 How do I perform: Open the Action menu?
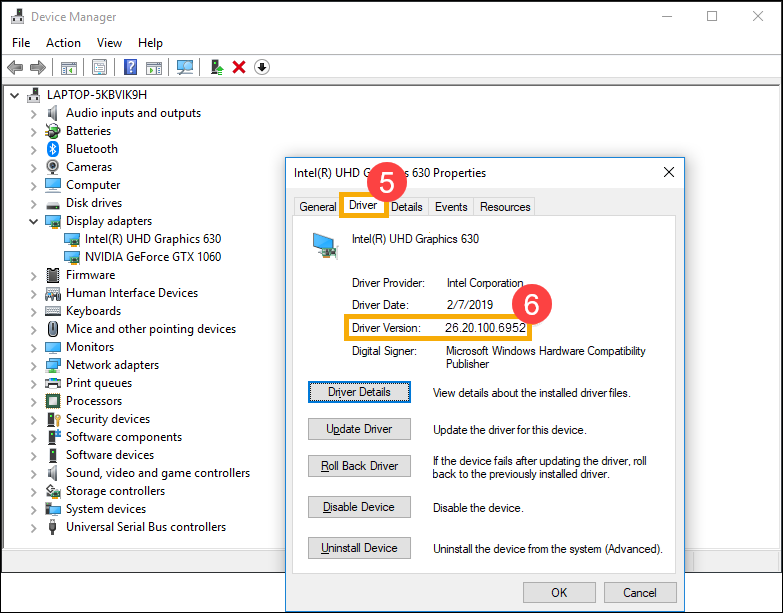[63, 43]
